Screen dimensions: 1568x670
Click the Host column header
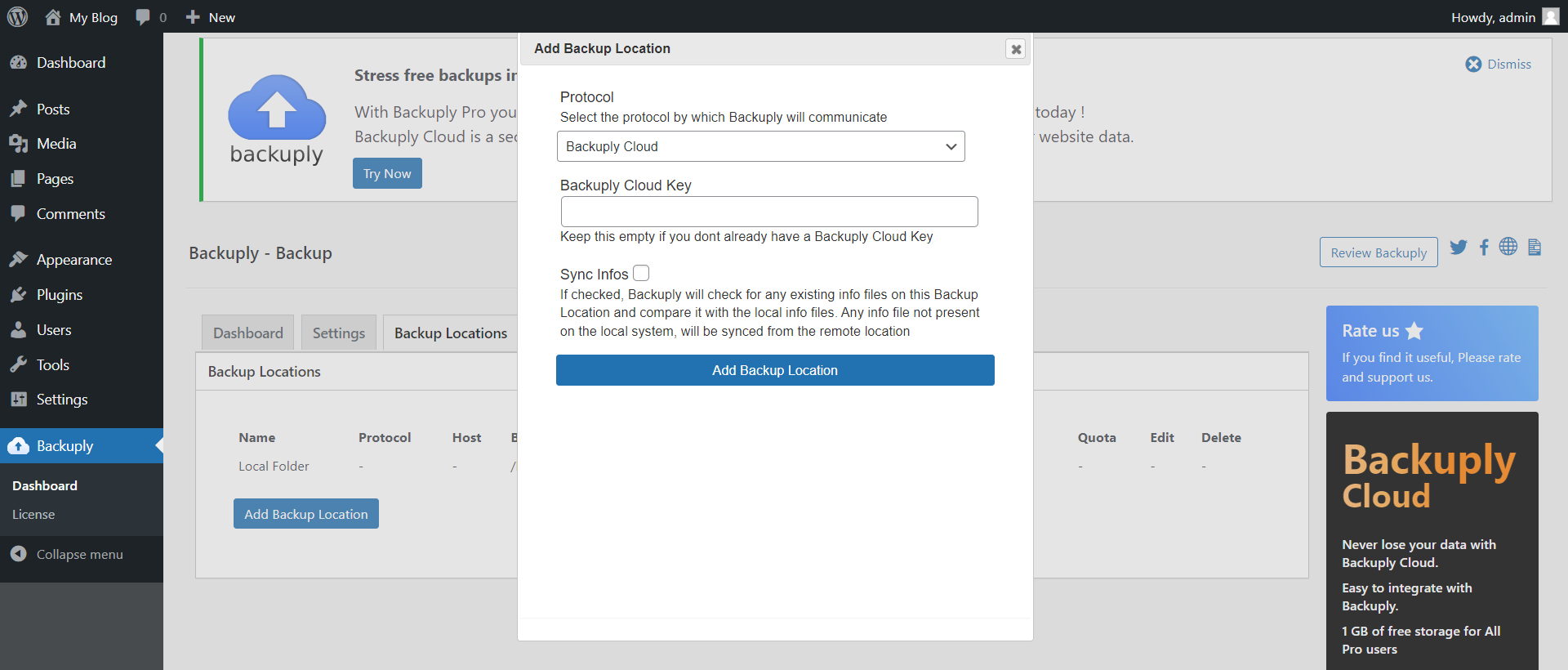[x=467, y=438]
